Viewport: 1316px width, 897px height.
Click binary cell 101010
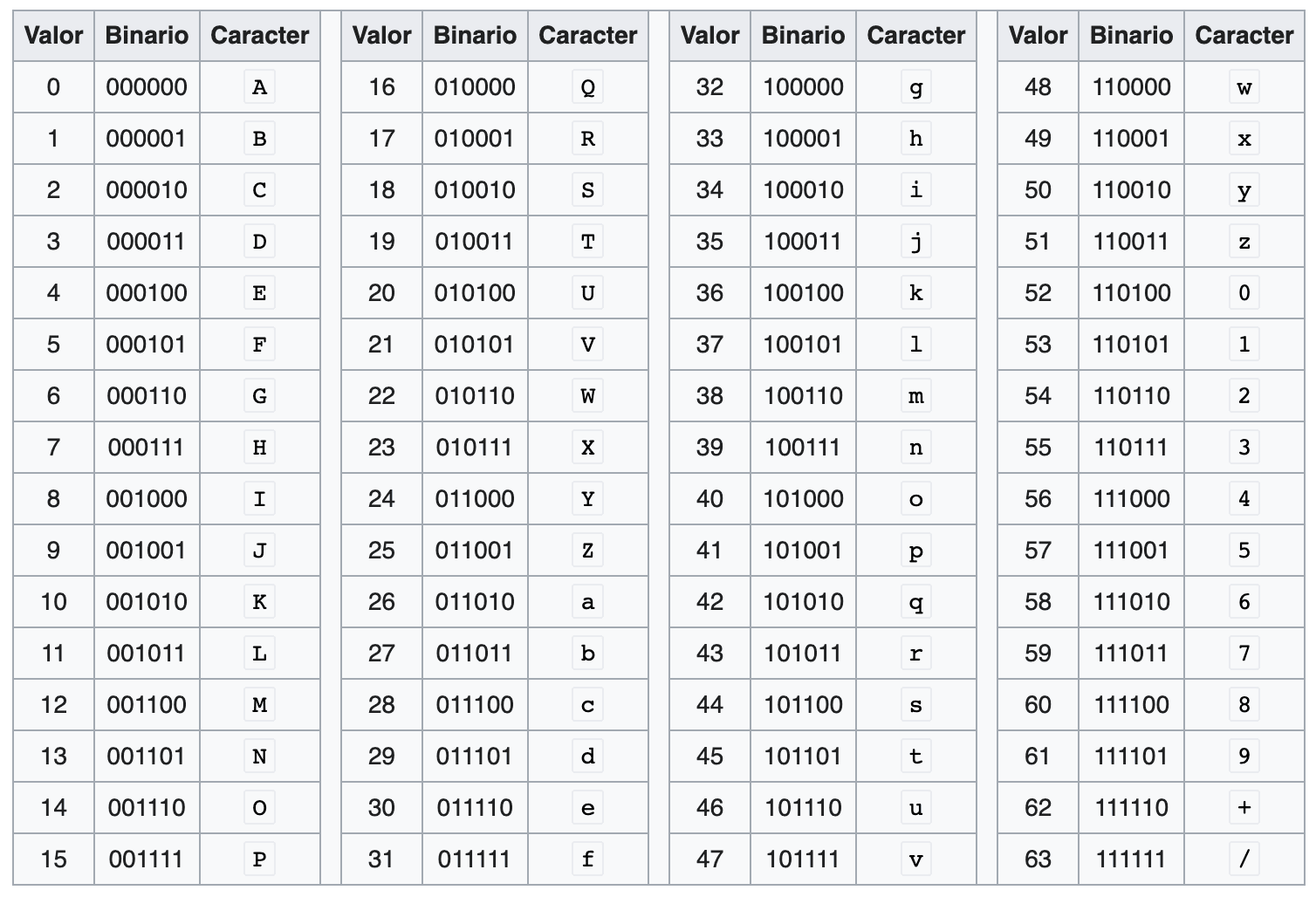(803, 602)
